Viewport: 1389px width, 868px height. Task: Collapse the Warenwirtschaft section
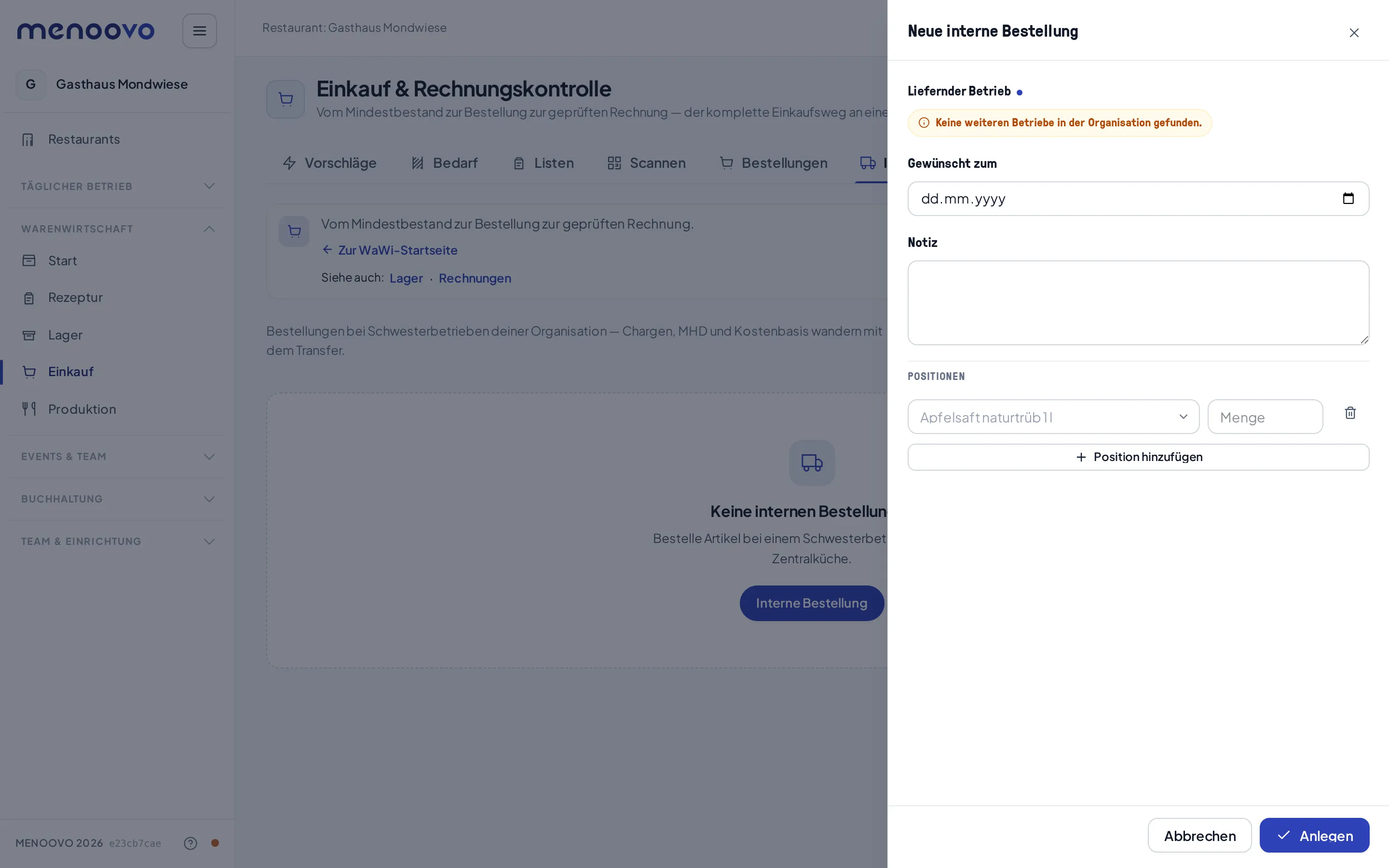pos(117,229)
